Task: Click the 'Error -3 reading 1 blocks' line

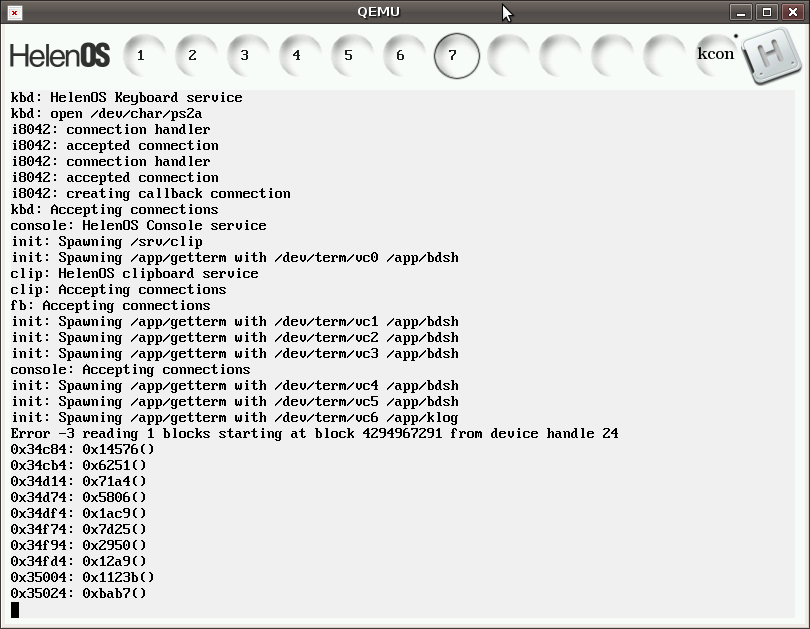Action: point(315,434)
